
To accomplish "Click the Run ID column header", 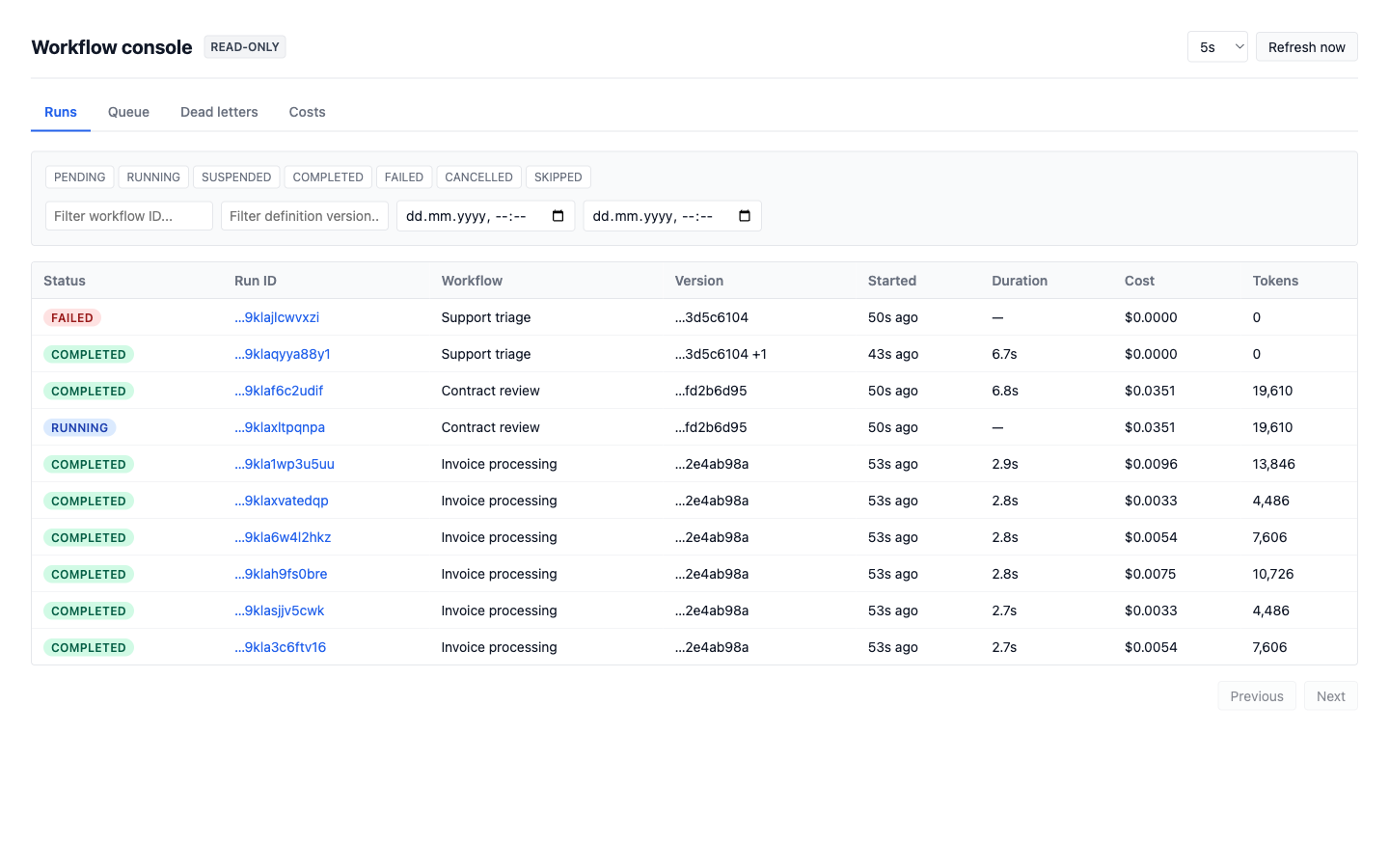I will coord(256,281).
